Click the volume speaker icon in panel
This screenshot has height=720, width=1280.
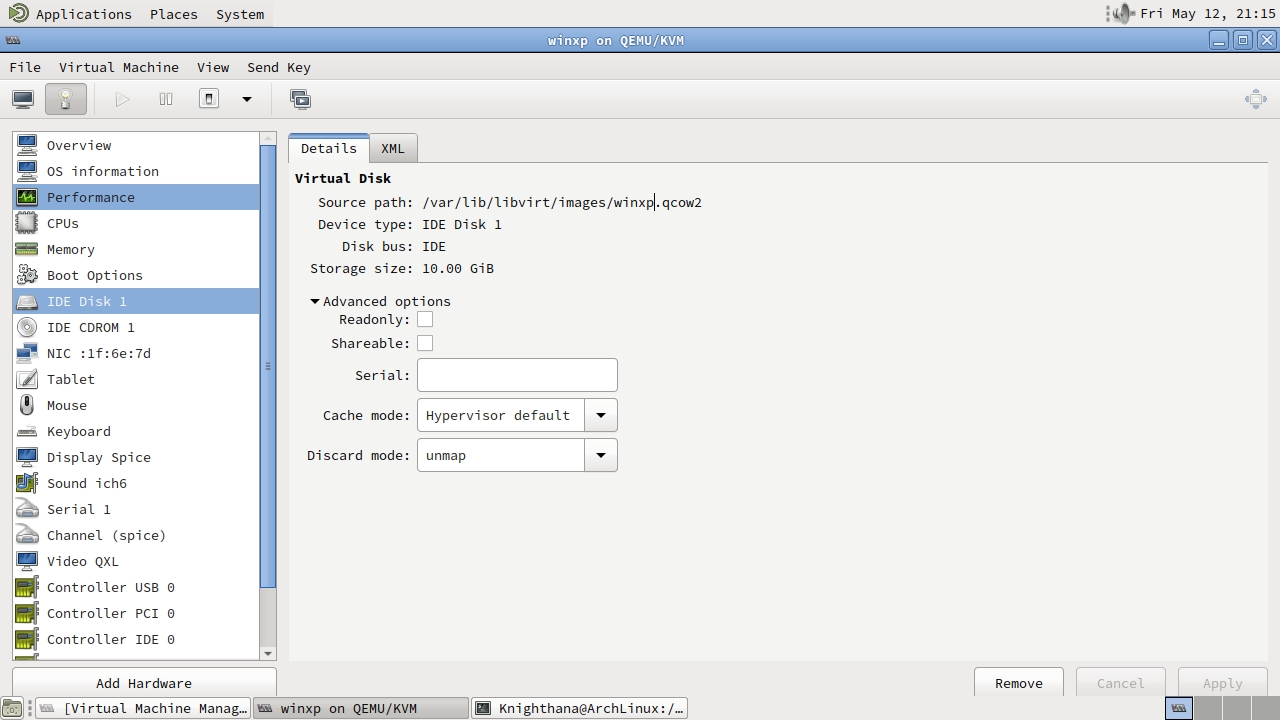(x=1122, y=14)
